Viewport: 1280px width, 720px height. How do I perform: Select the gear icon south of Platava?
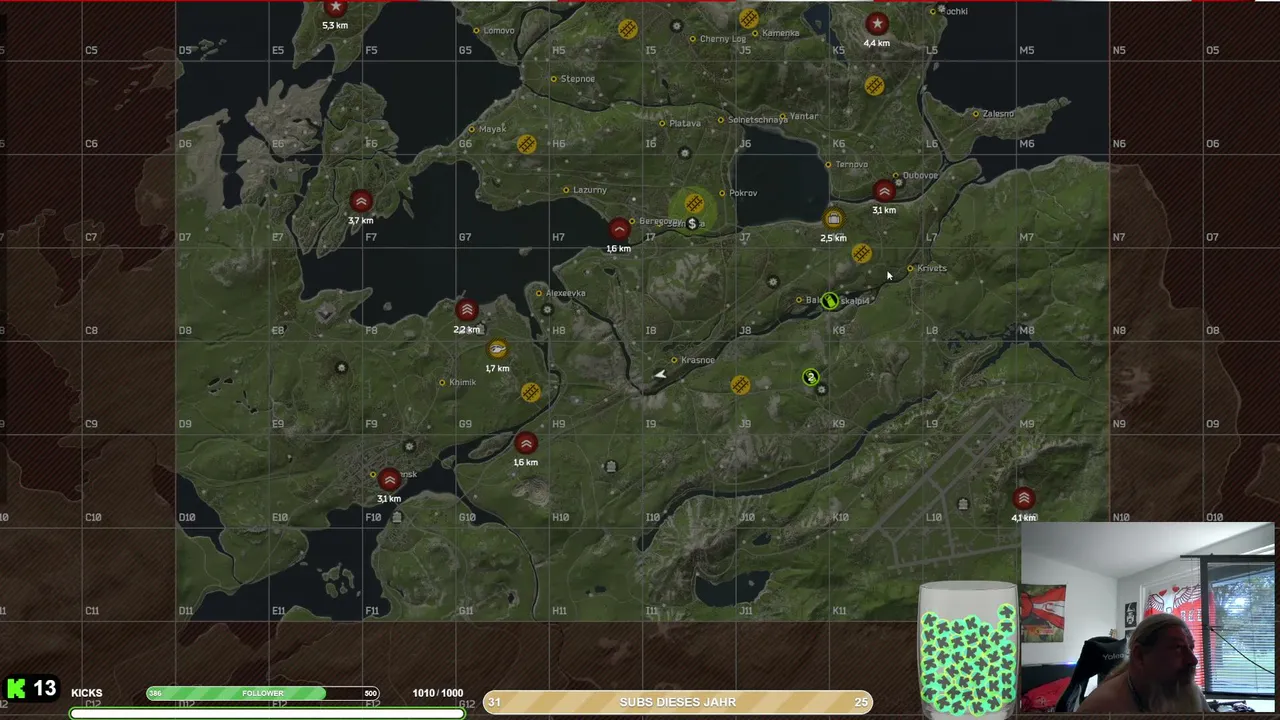(x=684, y=153)
